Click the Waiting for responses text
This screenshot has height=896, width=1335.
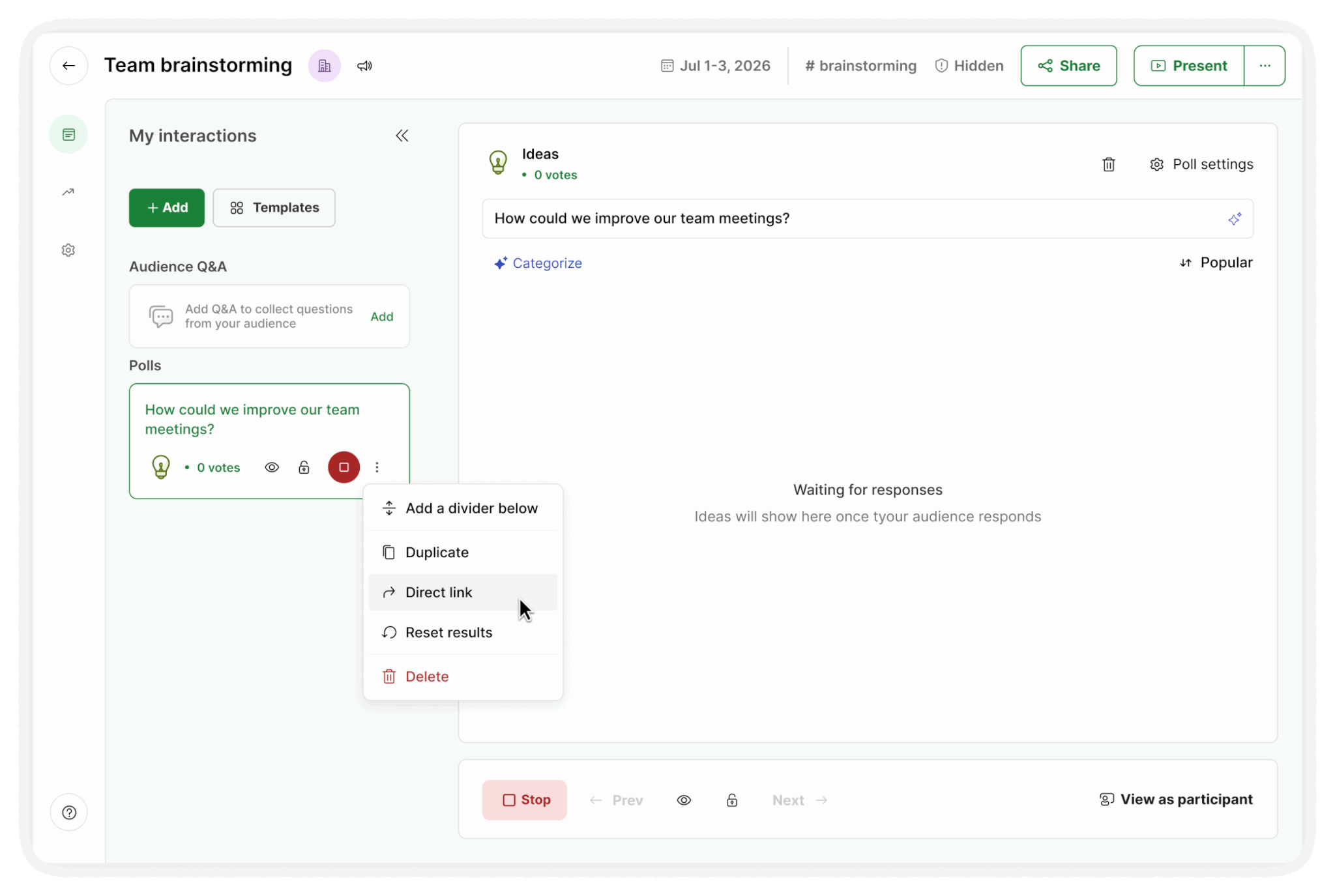[868, 490]
